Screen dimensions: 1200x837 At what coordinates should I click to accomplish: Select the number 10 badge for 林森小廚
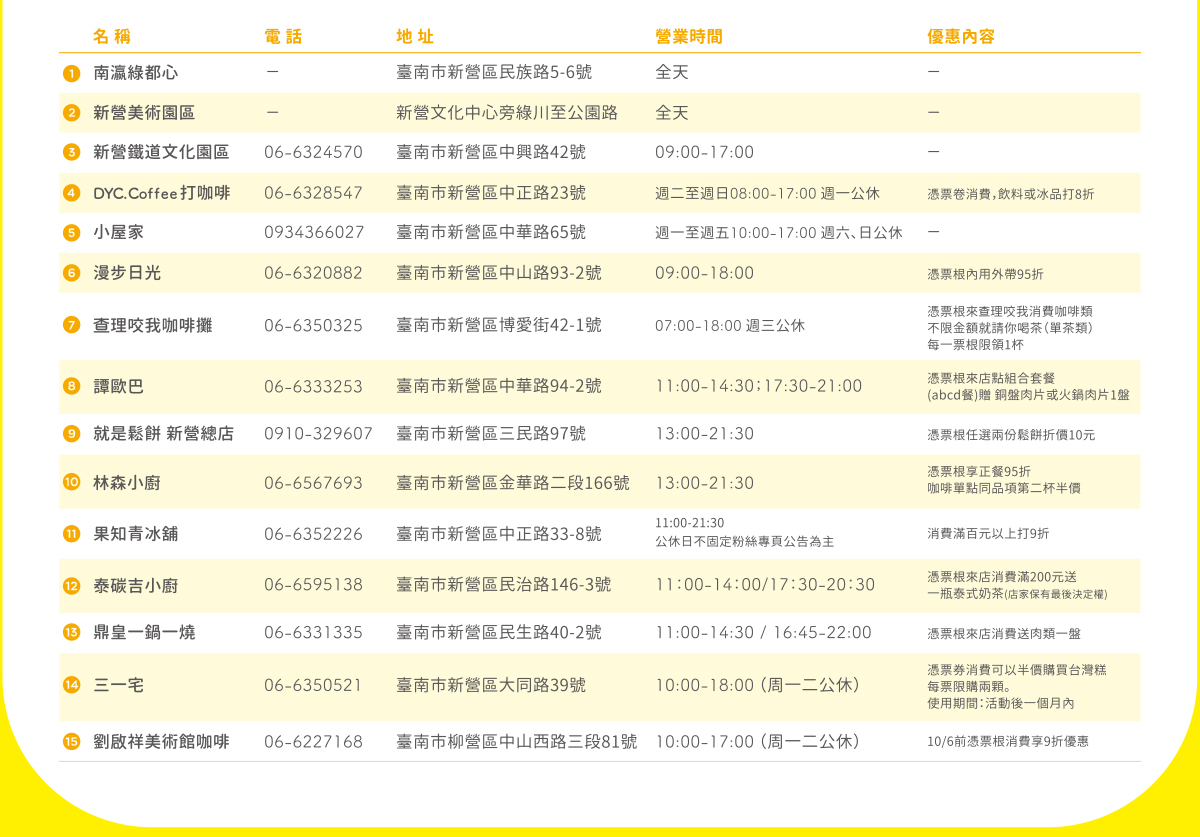(x=71, y=482)
